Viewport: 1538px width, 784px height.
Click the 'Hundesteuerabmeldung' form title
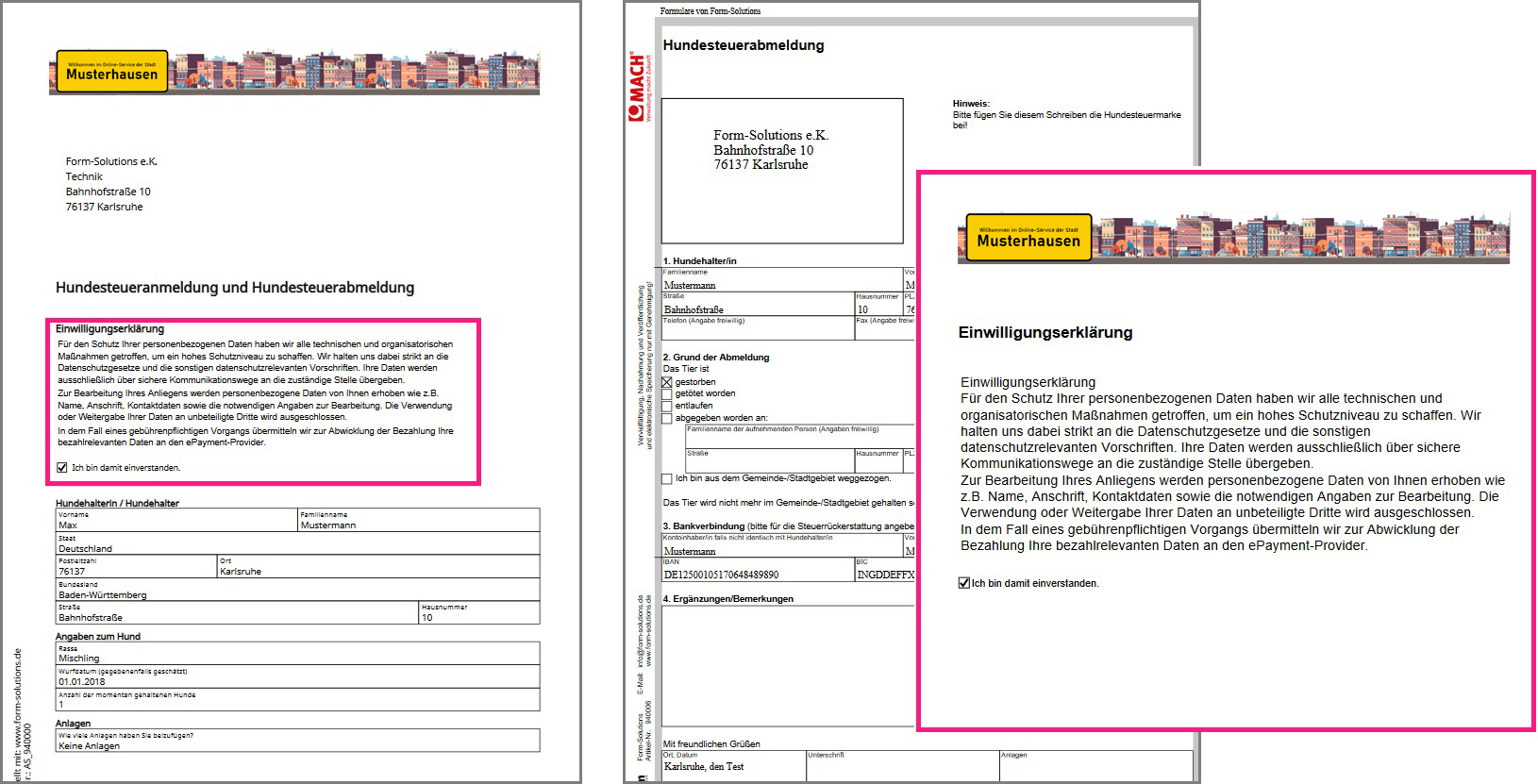coord(744,45)
